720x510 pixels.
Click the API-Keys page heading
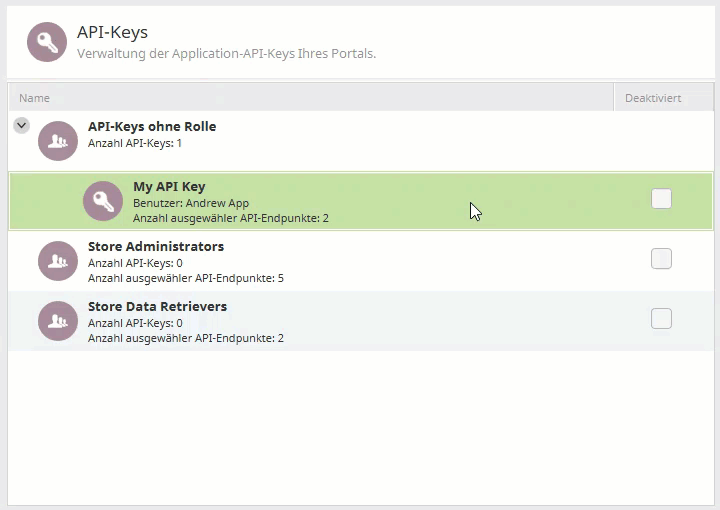pos(112,33)
